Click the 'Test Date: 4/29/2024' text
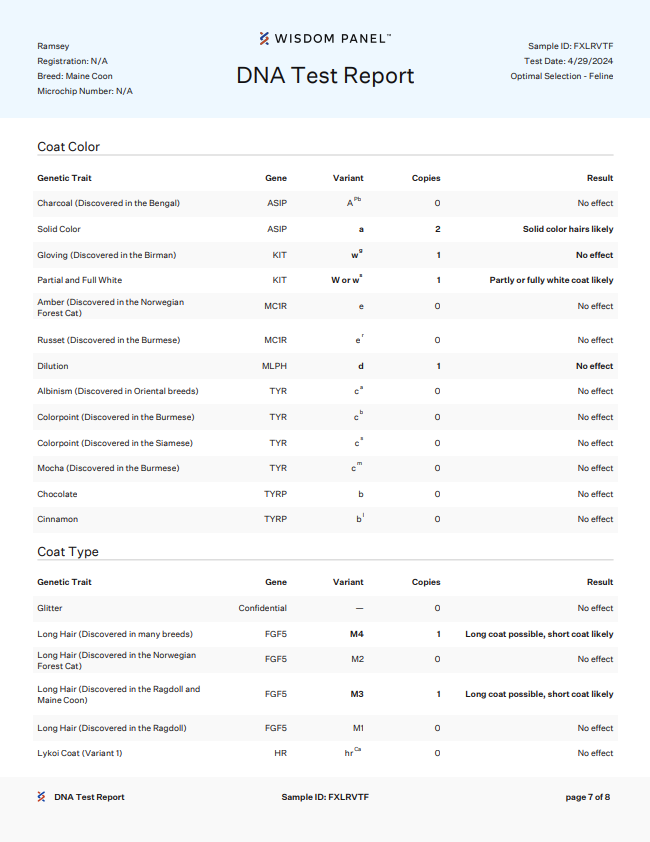The width and height of the screenshot is (650, 842). tap(569, 61)
